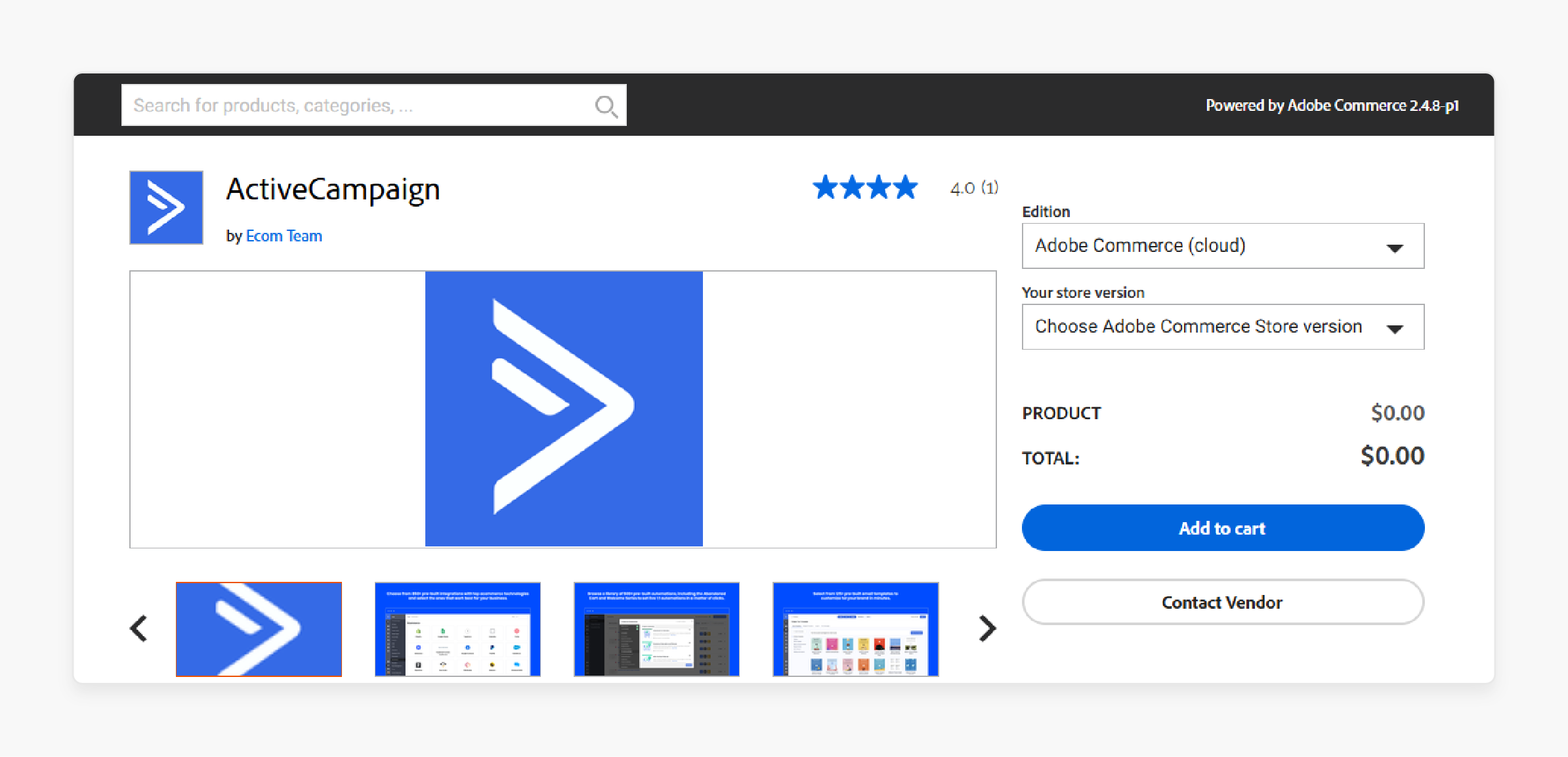Open the store version dropdown

click(x=1223, y=327)
